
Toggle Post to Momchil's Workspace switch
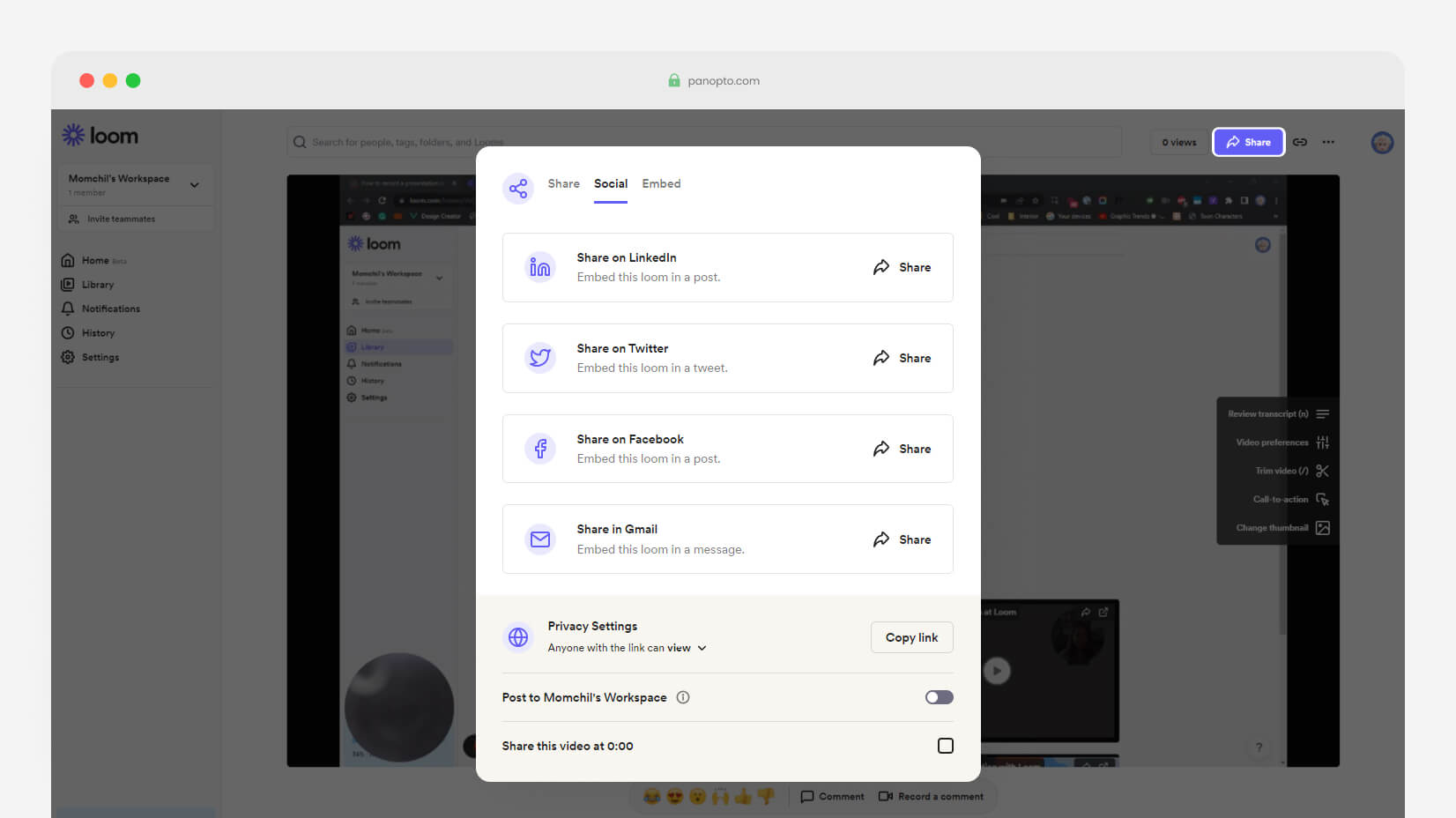point(939,697)
